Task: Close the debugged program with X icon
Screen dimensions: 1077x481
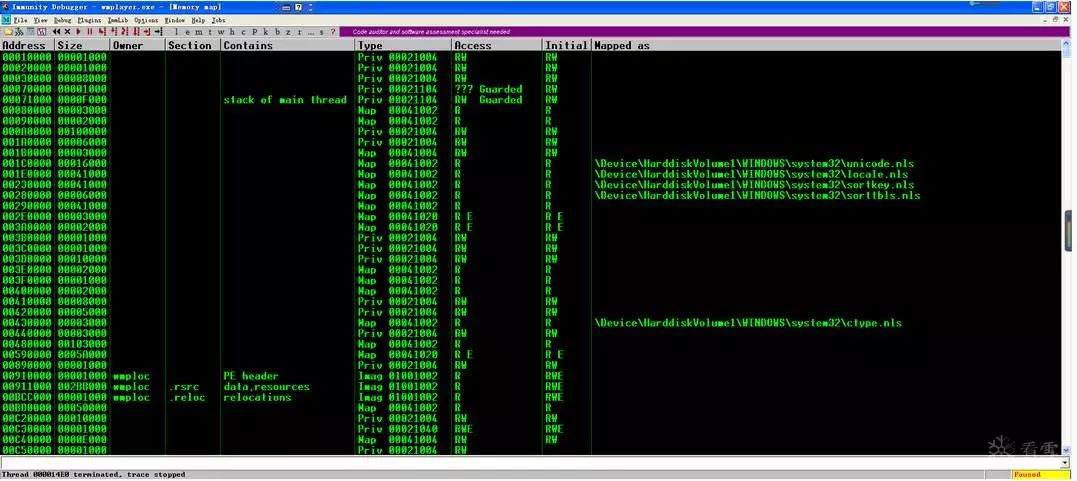Action: point(67,32)
